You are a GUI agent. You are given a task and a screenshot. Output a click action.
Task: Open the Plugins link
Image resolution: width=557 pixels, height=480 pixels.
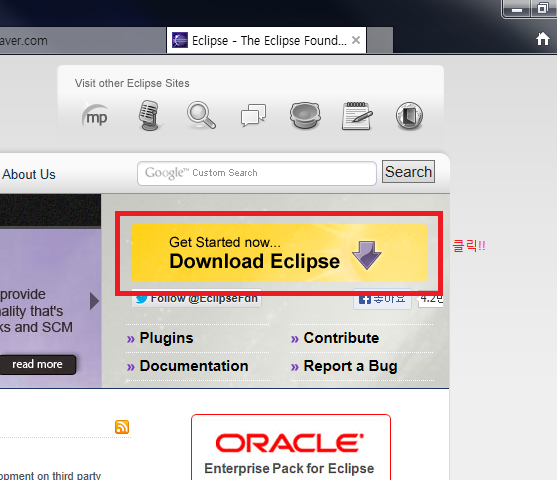point(166,338)
